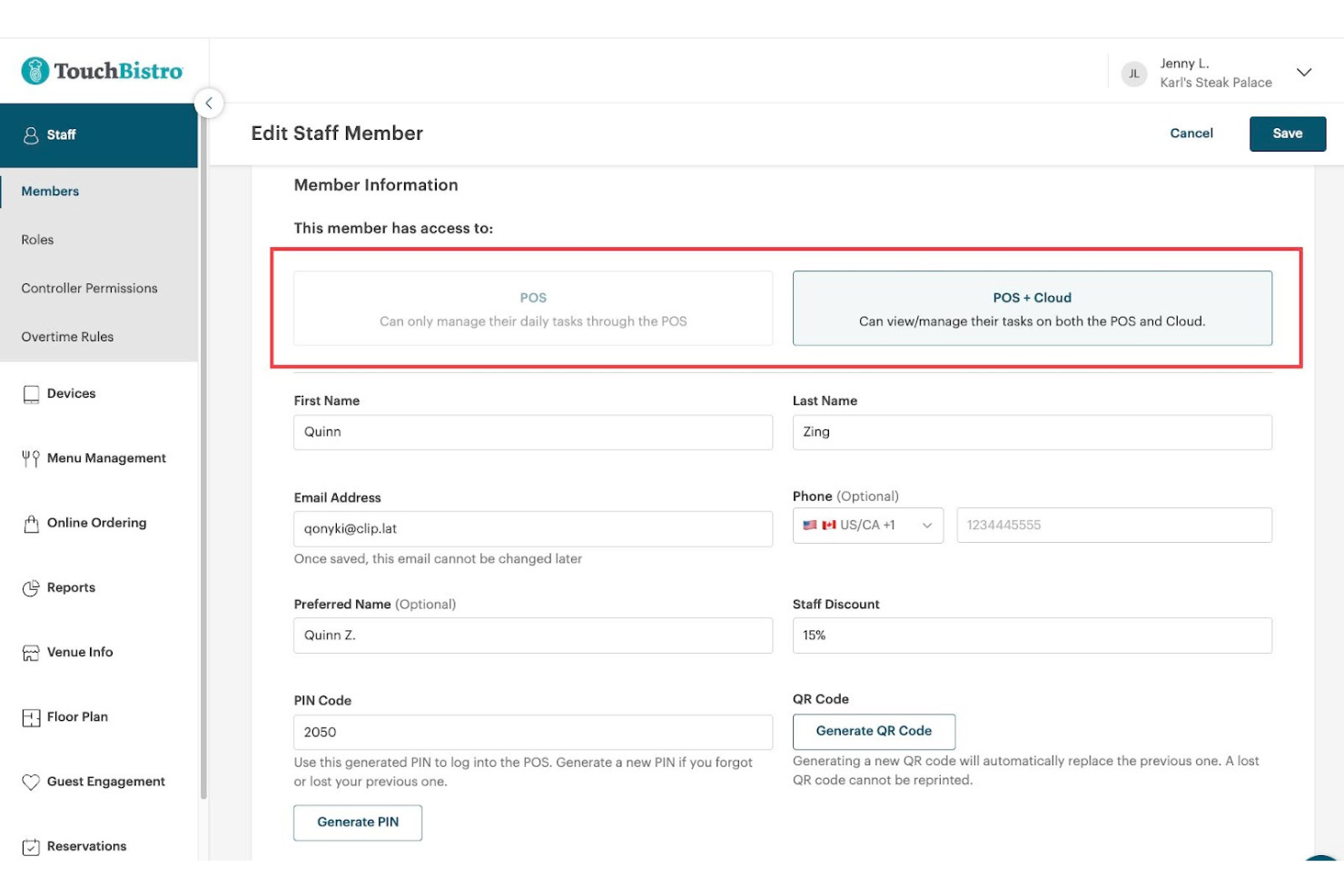Click the Floor Plan layout icon
The height and width of the screenshot is (896, 1344).
tap(31, 717)
